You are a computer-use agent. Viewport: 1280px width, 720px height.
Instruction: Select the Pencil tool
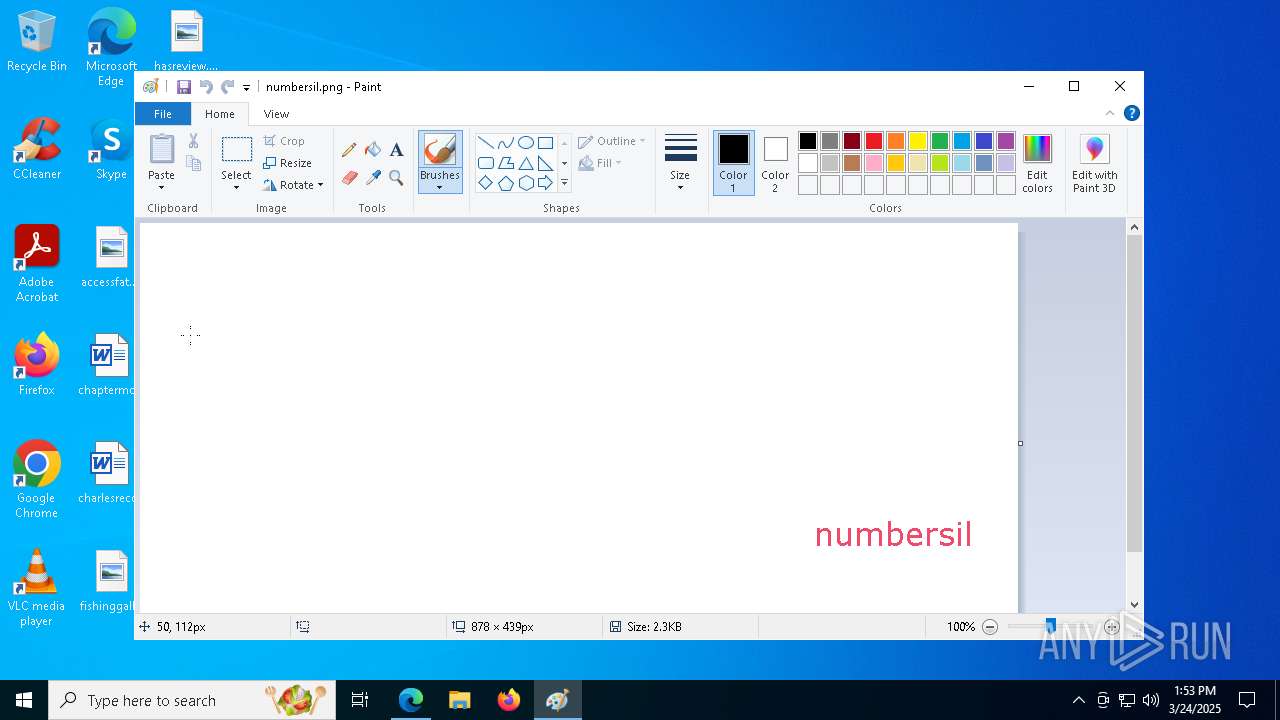click(x=349, y=150)
